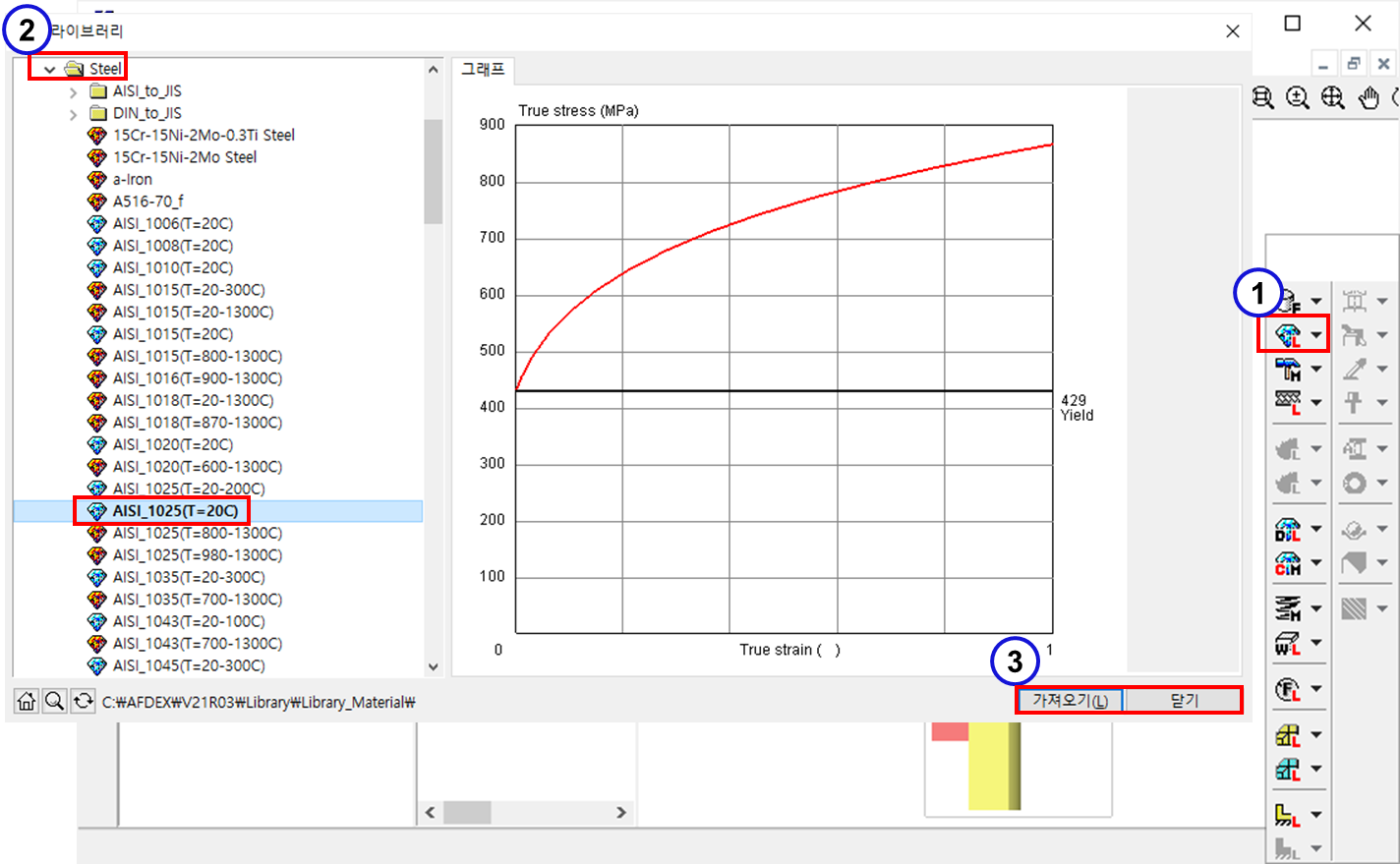Select a-Iron material entry
Viewport: 1400px width, 864px height.
tap(132, 180)
